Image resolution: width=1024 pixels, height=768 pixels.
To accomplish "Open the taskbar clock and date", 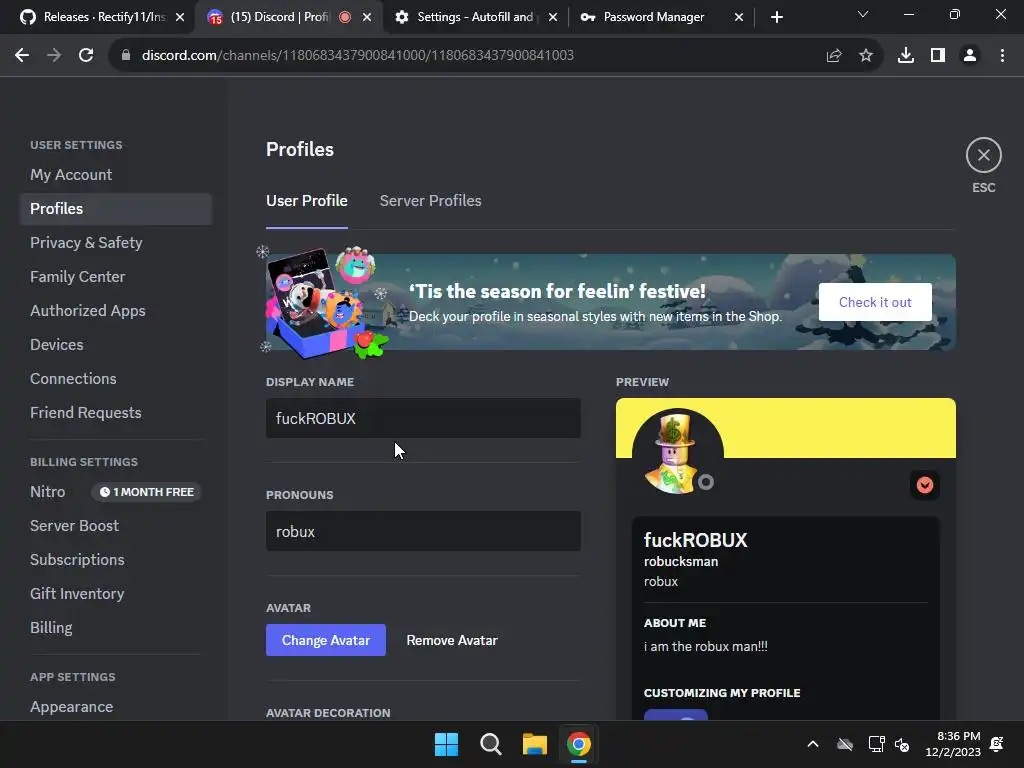I will (953, 744).
